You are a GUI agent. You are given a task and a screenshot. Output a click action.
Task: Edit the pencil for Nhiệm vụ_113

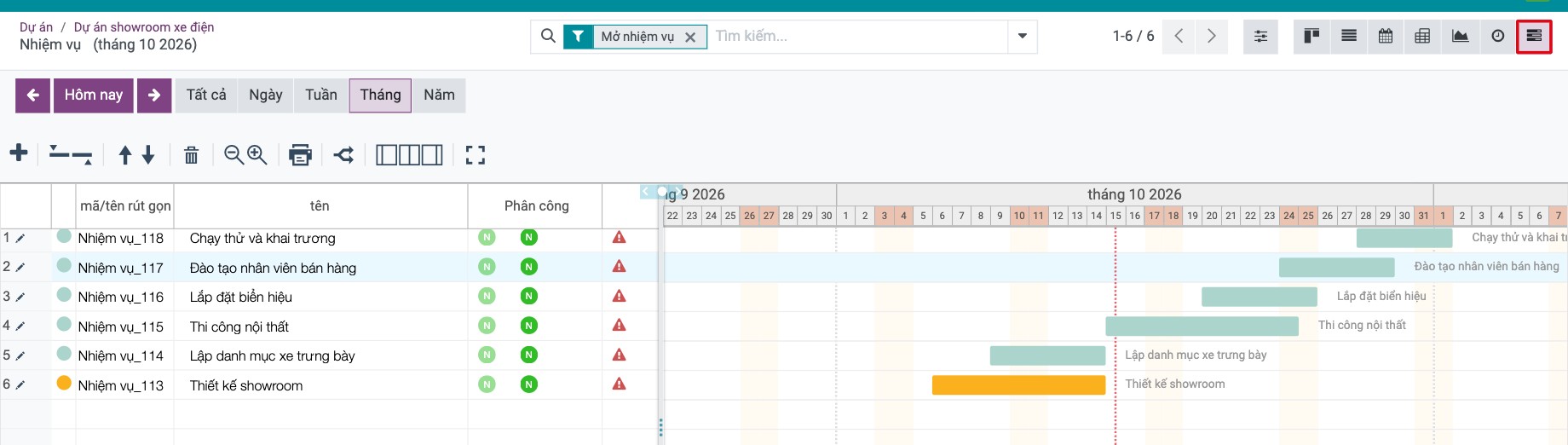[20, 385]
